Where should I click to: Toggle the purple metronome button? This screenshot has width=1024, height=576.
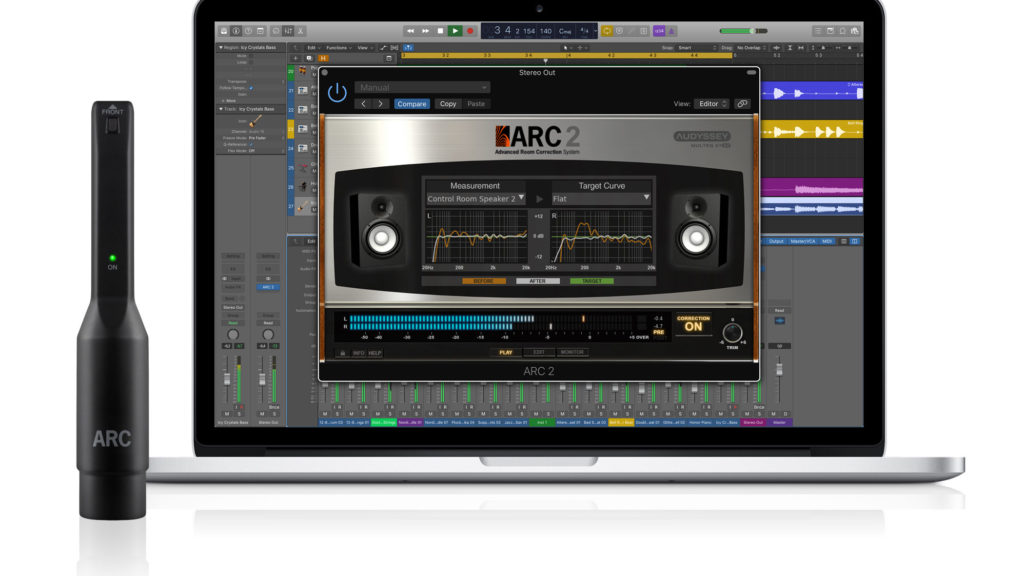point(671,31)
